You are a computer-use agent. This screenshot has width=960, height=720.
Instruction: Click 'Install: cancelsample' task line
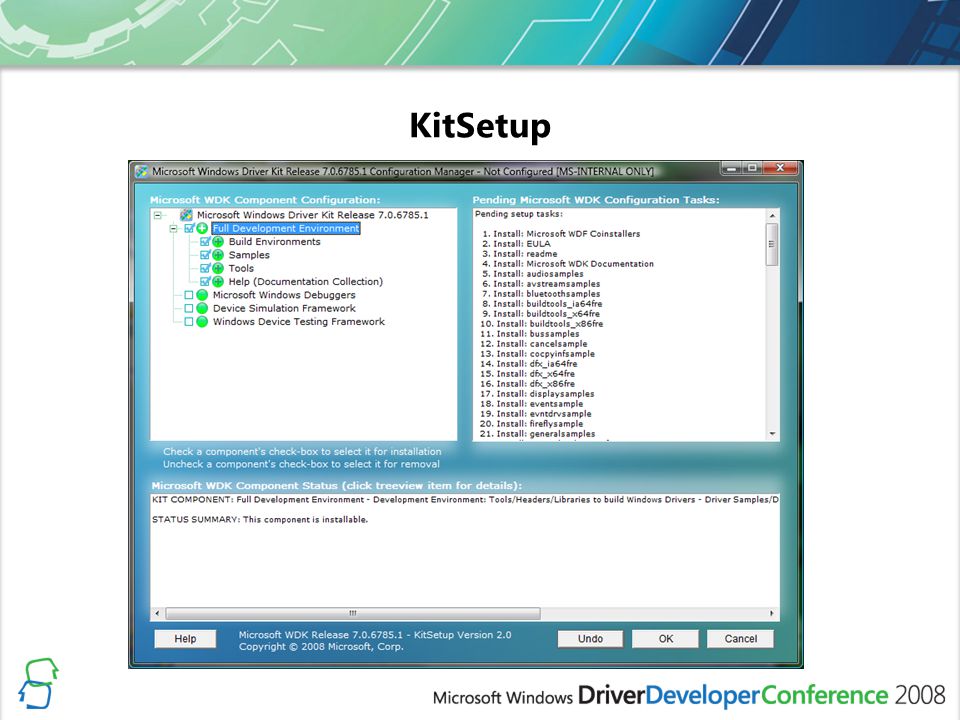point(534,343)
